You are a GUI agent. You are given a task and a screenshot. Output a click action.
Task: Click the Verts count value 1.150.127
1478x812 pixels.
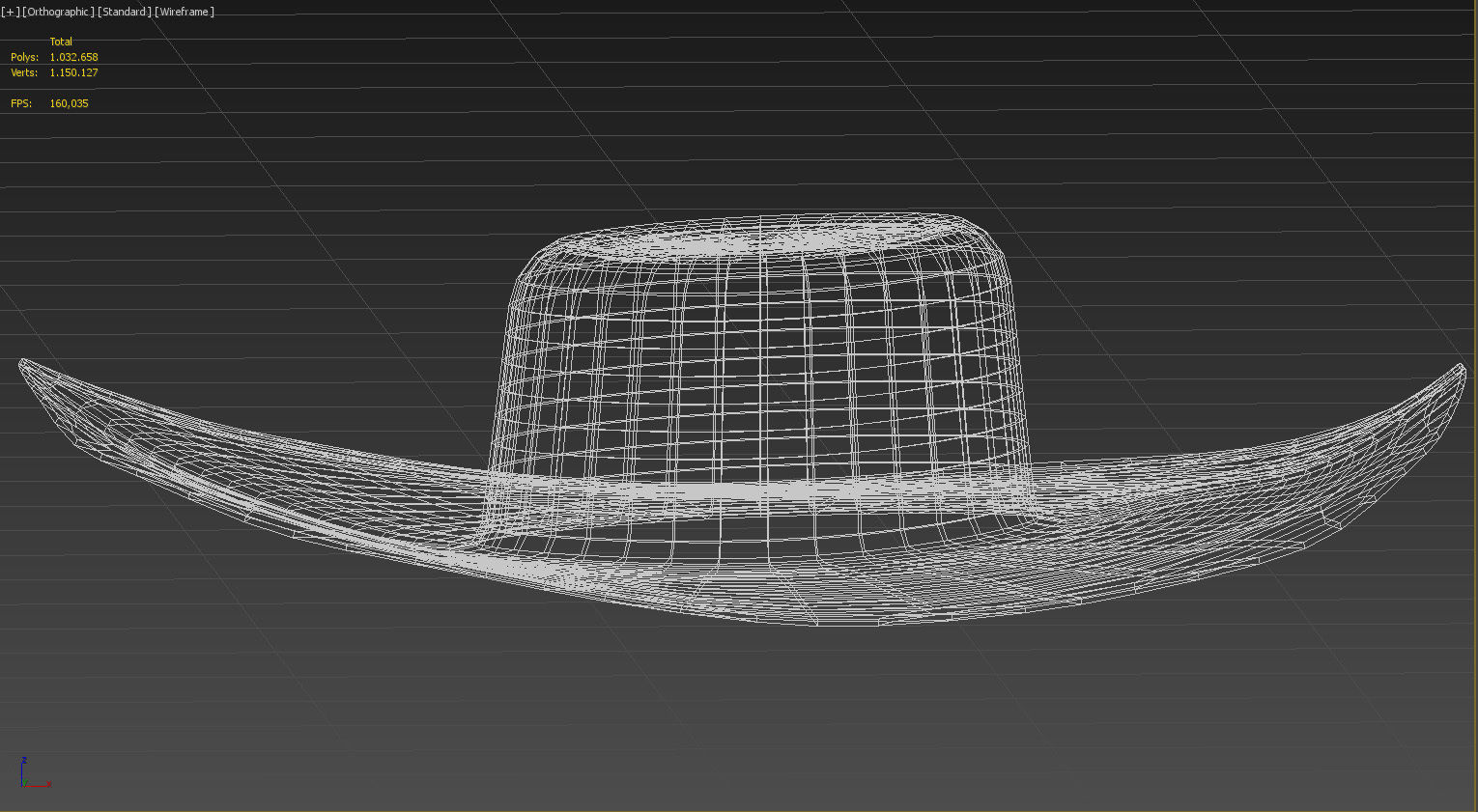click(73, 72)
